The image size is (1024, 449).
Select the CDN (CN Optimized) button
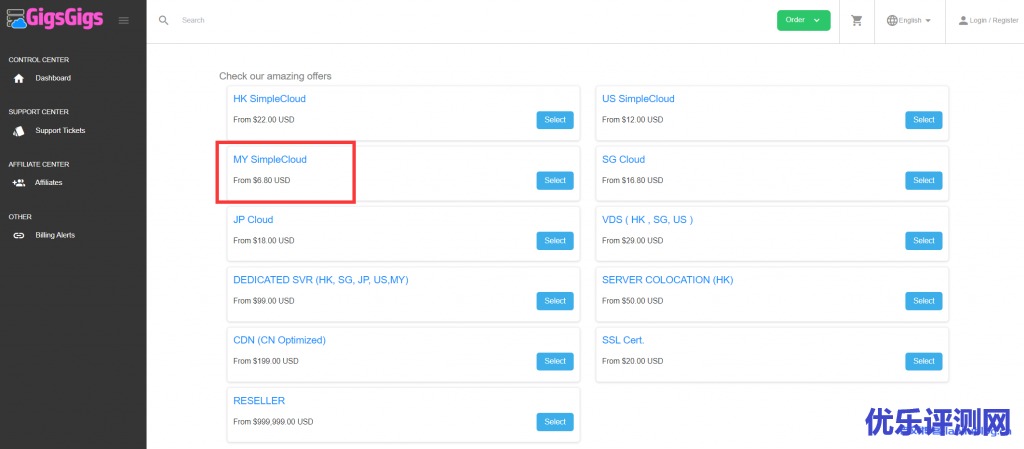[x=555, y=362]
